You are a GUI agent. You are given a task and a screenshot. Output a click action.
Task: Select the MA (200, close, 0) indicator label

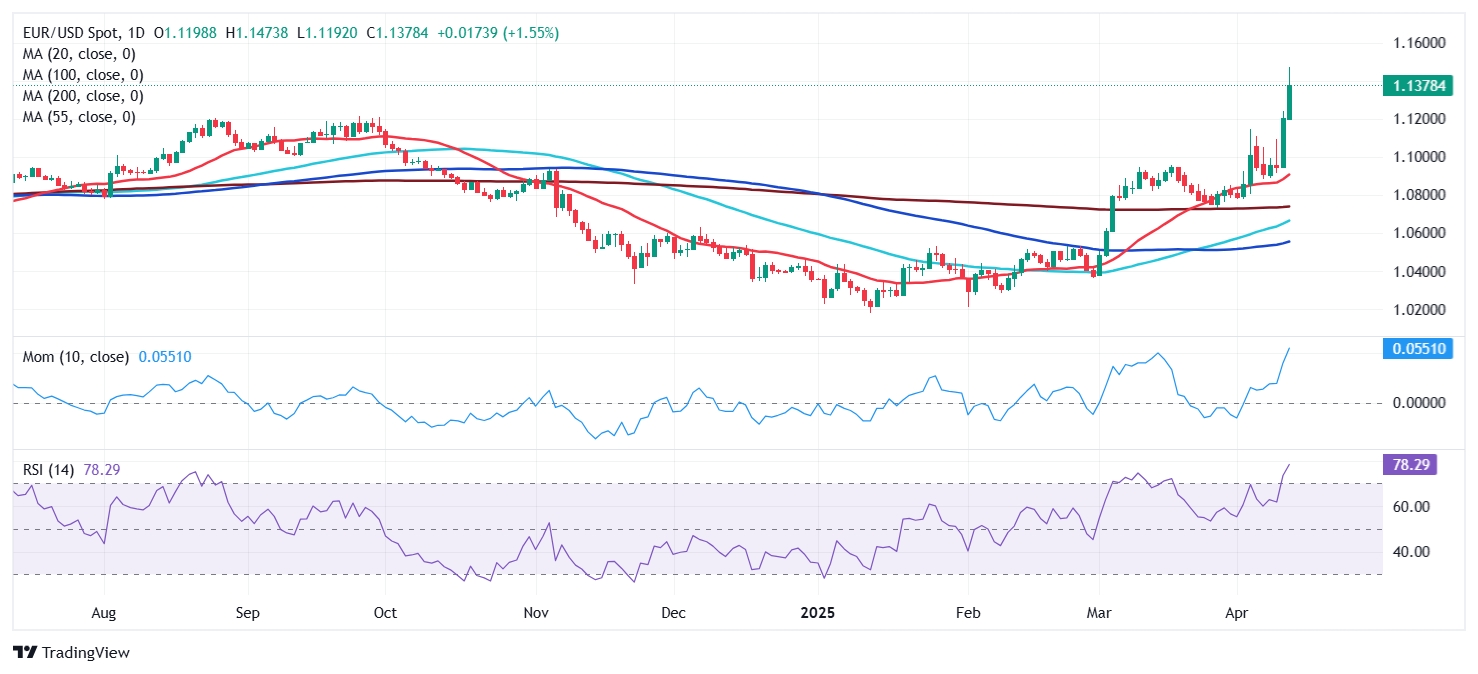click(x=83, y=96)
